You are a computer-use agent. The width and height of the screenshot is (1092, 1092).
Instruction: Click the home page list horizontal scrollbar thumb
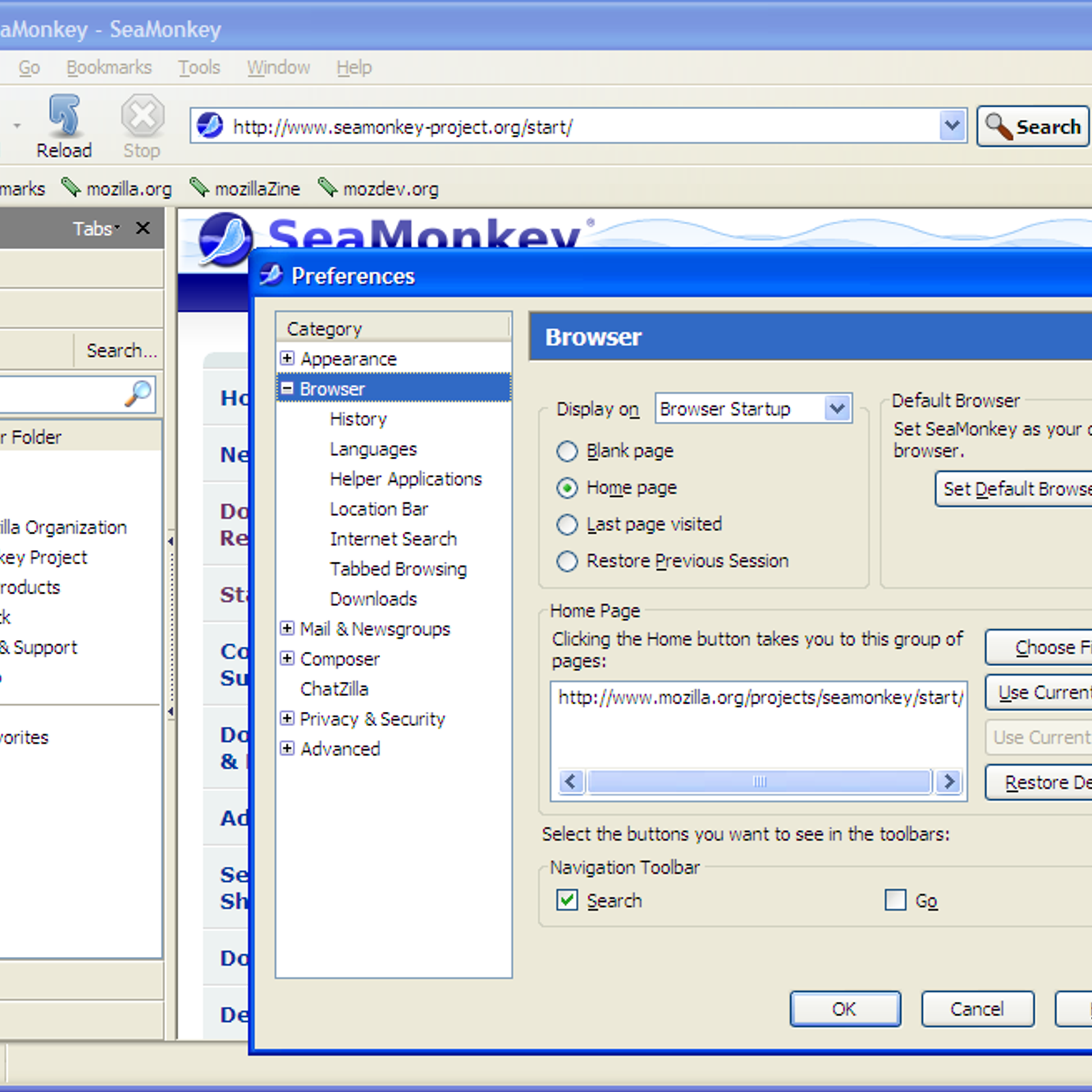[760, 781]
